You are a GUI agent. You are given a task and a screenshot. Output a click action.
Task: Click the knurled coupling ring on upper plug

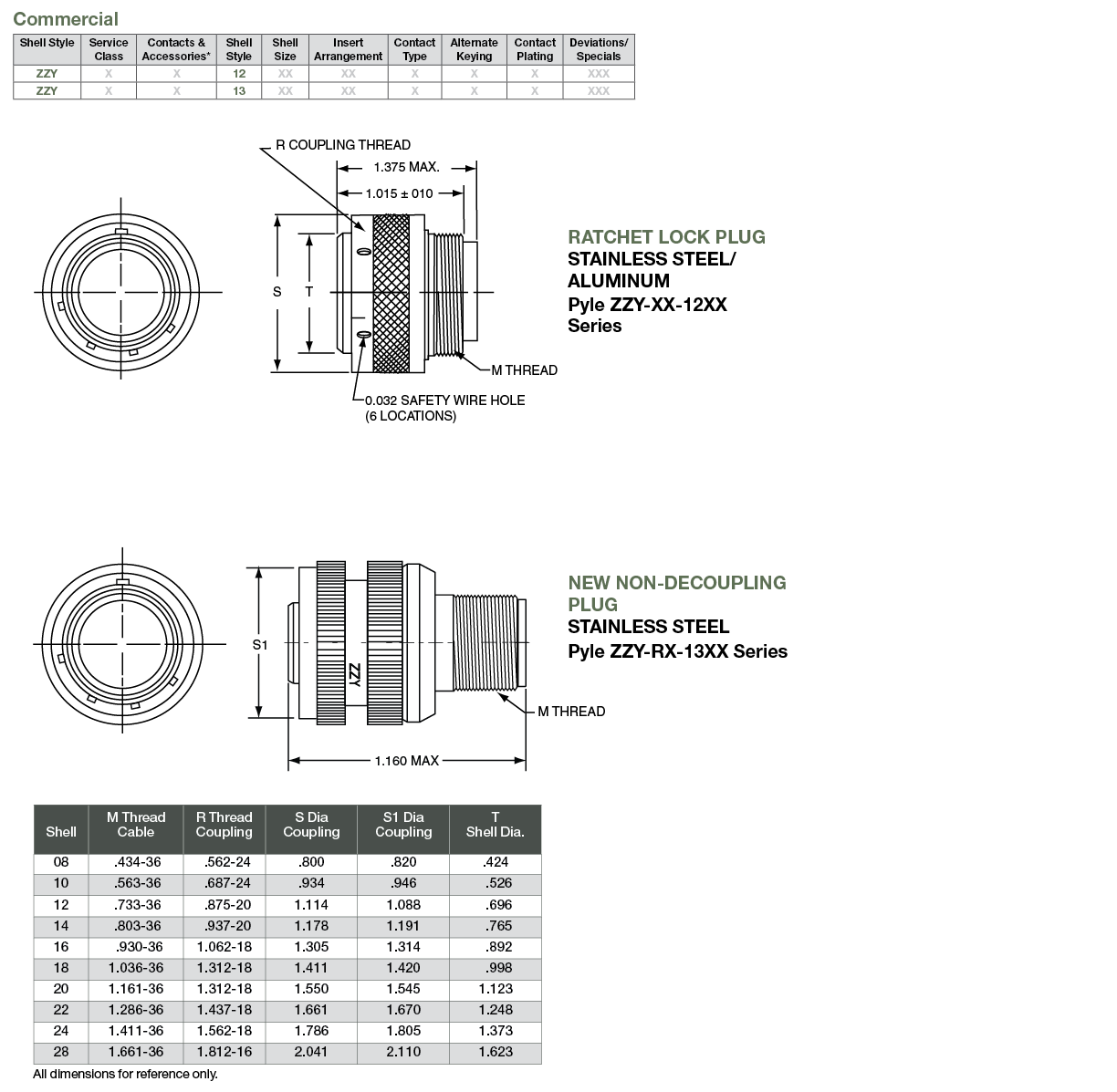pos(391,293)
